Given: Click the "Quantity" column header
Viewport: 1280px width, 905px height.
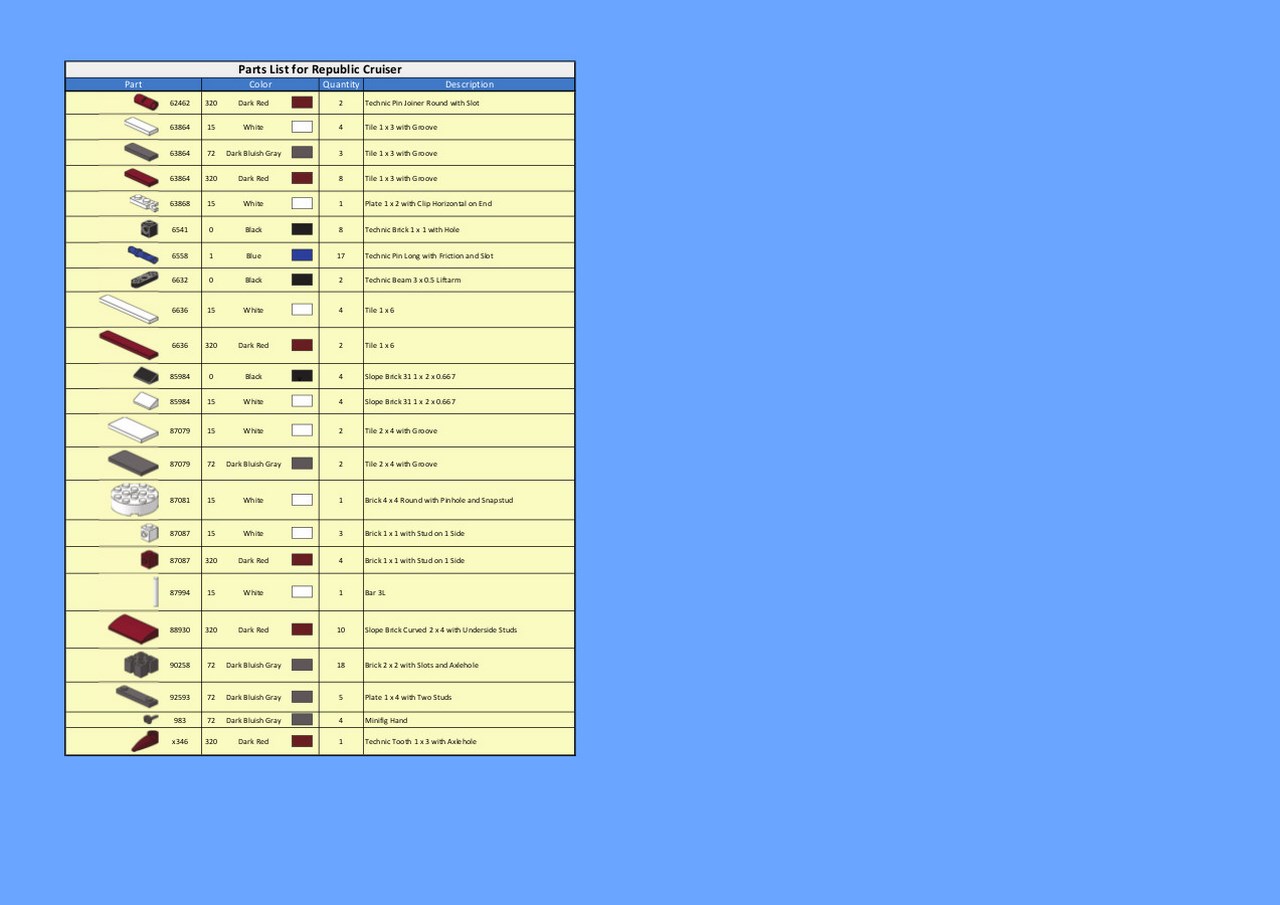Looking at the screenshot, I should pos(341,84).
